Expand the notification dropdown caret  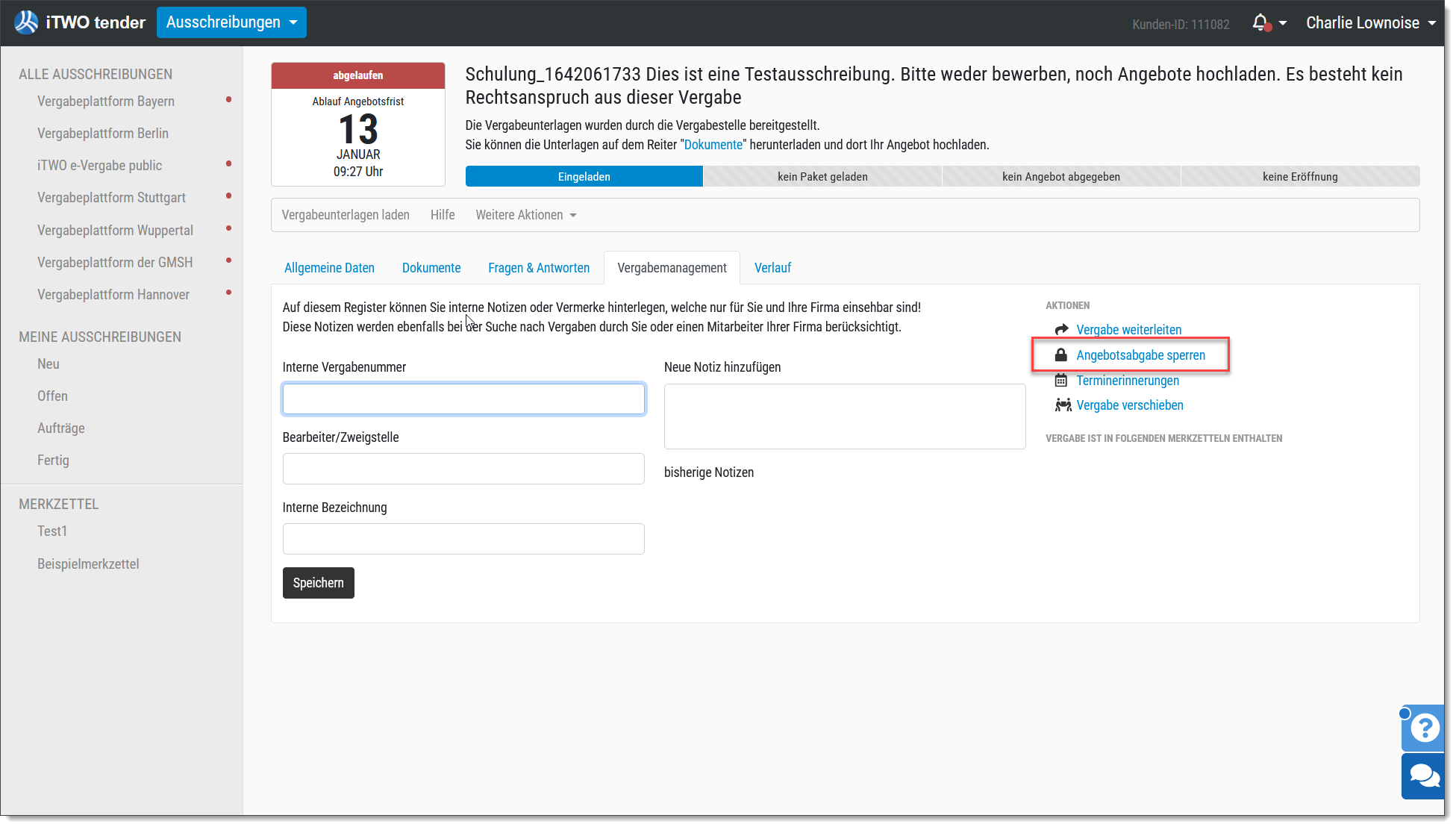[x=1283, y=23]
